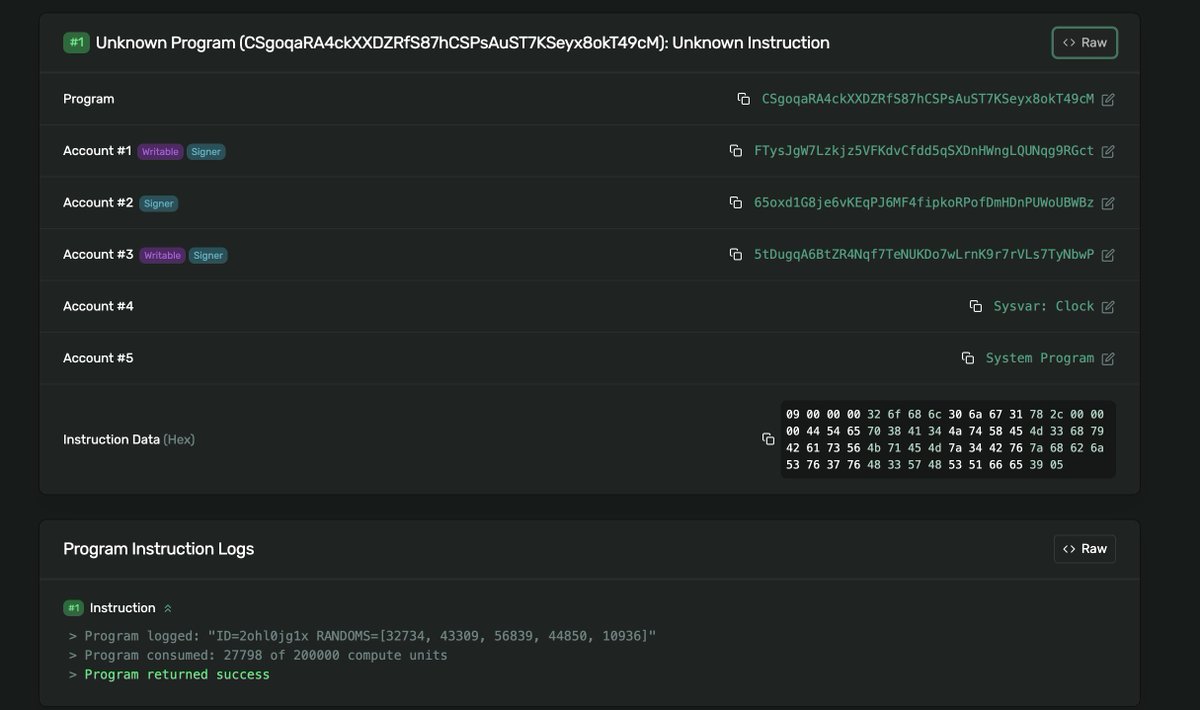This screenshot has width=1200, height=710.
Task: Click the 'Account #4' label
Action: (x=98, y=306)
